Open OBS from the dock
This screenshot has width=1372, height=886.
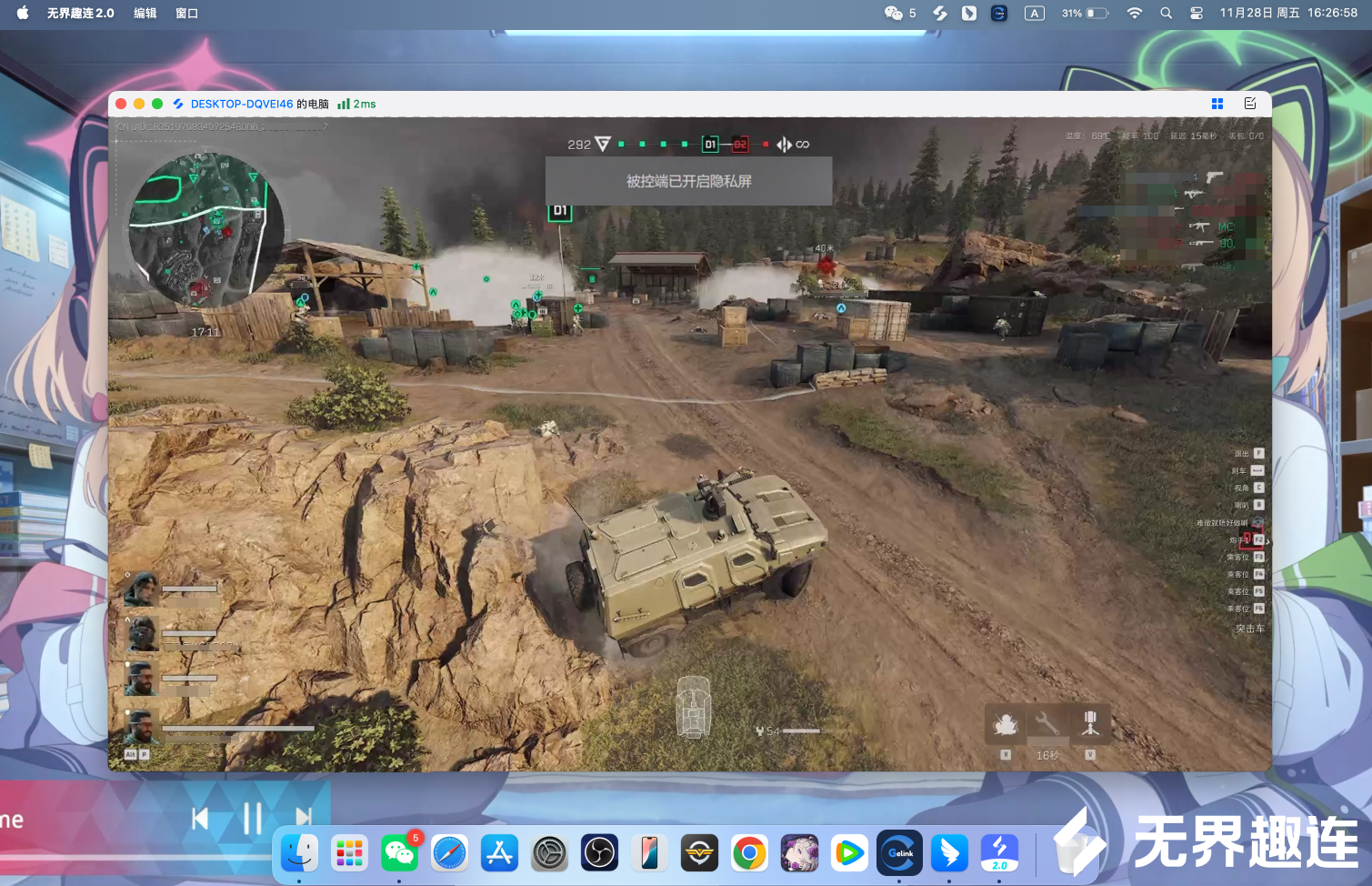[599, 853]
